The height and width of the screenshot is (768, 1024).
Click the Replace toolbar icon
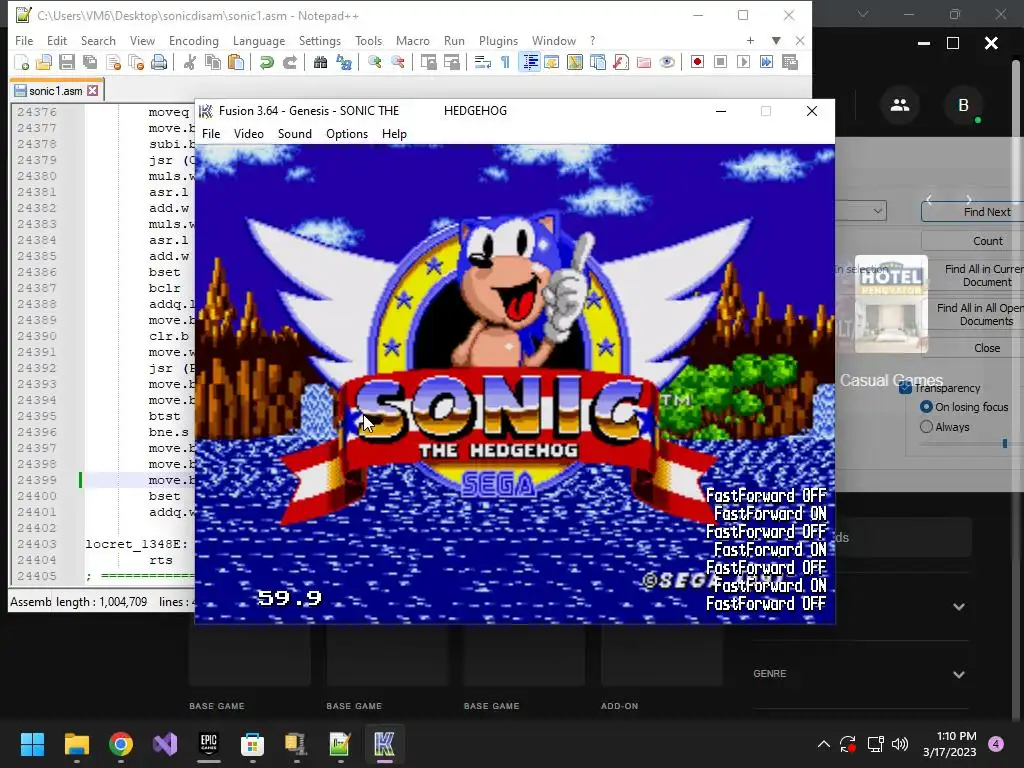point(344,62)
